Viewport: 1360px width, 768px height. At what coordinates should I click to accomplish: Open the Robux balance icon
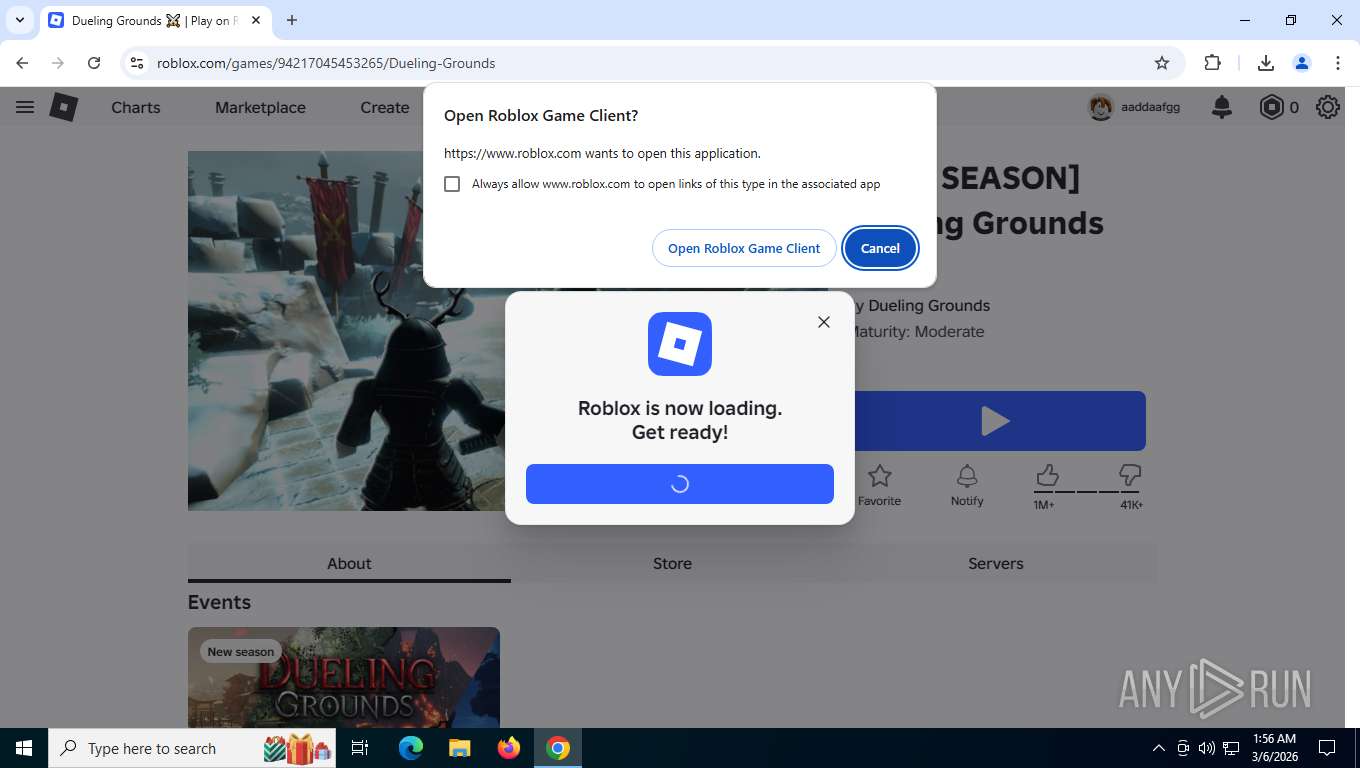pos(1271,107)
